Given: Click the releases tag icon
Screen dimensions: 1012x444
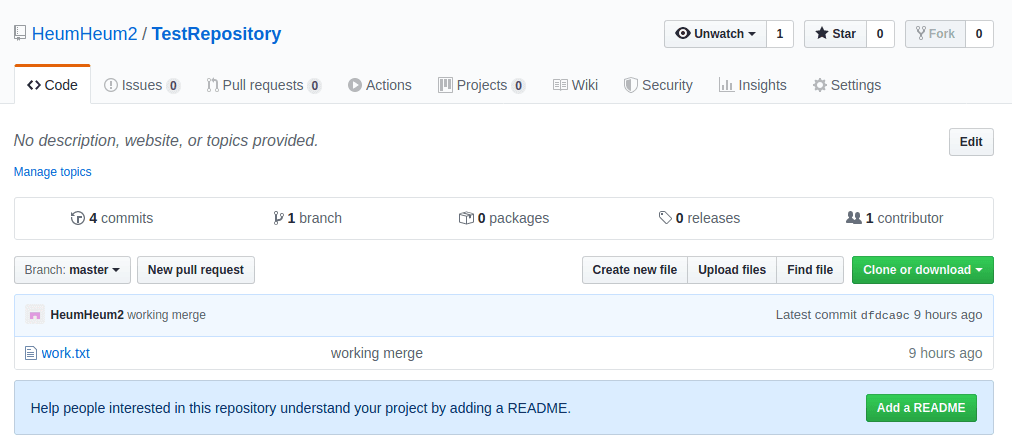Looking at the screenshot, I should pyautogui.click(x=665, y=218).
